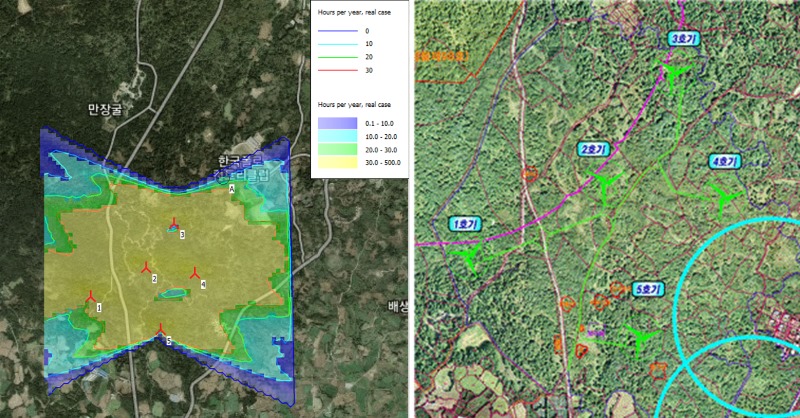Click legend value '30' next to red line
Image resolution: width=800 pixels, height=418 pixels.
pos(369,70)
